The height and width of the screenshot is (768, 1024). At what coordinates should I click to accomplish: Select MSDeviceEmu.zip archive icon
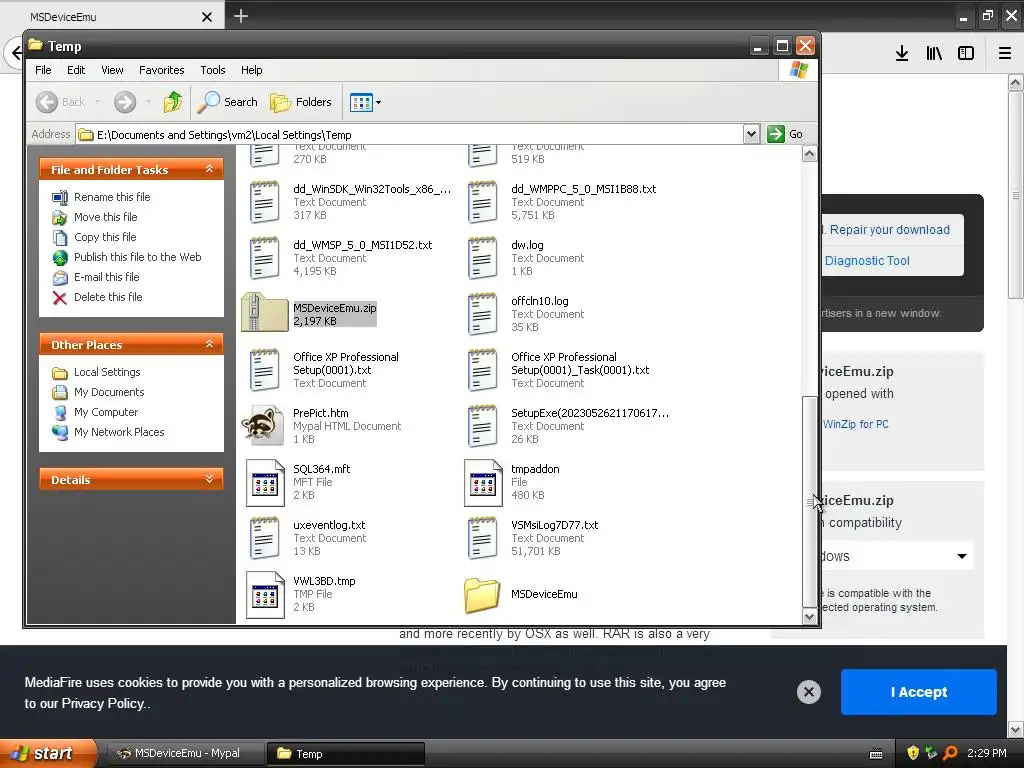(x=264, y=312)
